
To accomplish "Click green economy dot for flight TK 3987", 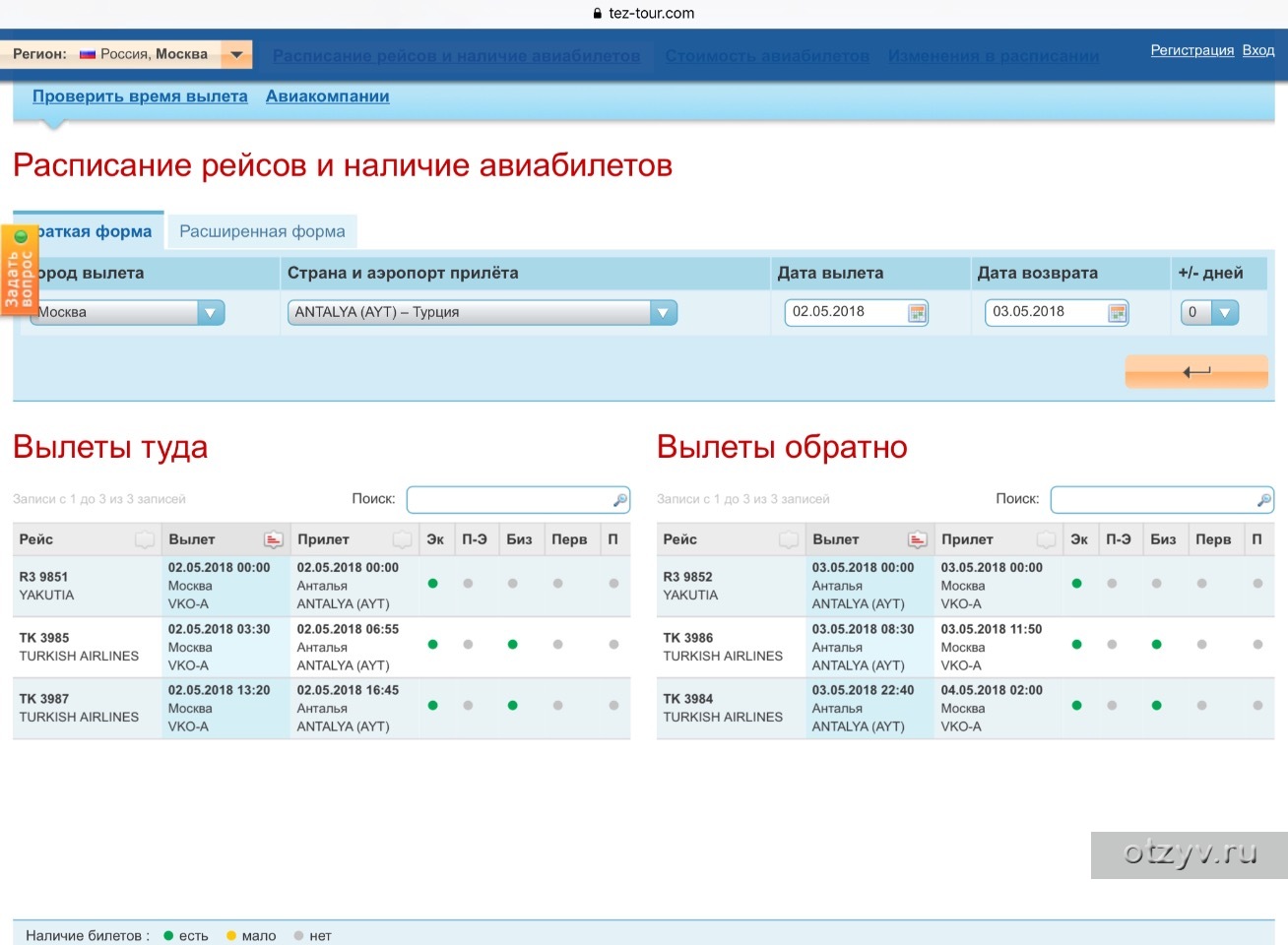I will pos(432,706).
